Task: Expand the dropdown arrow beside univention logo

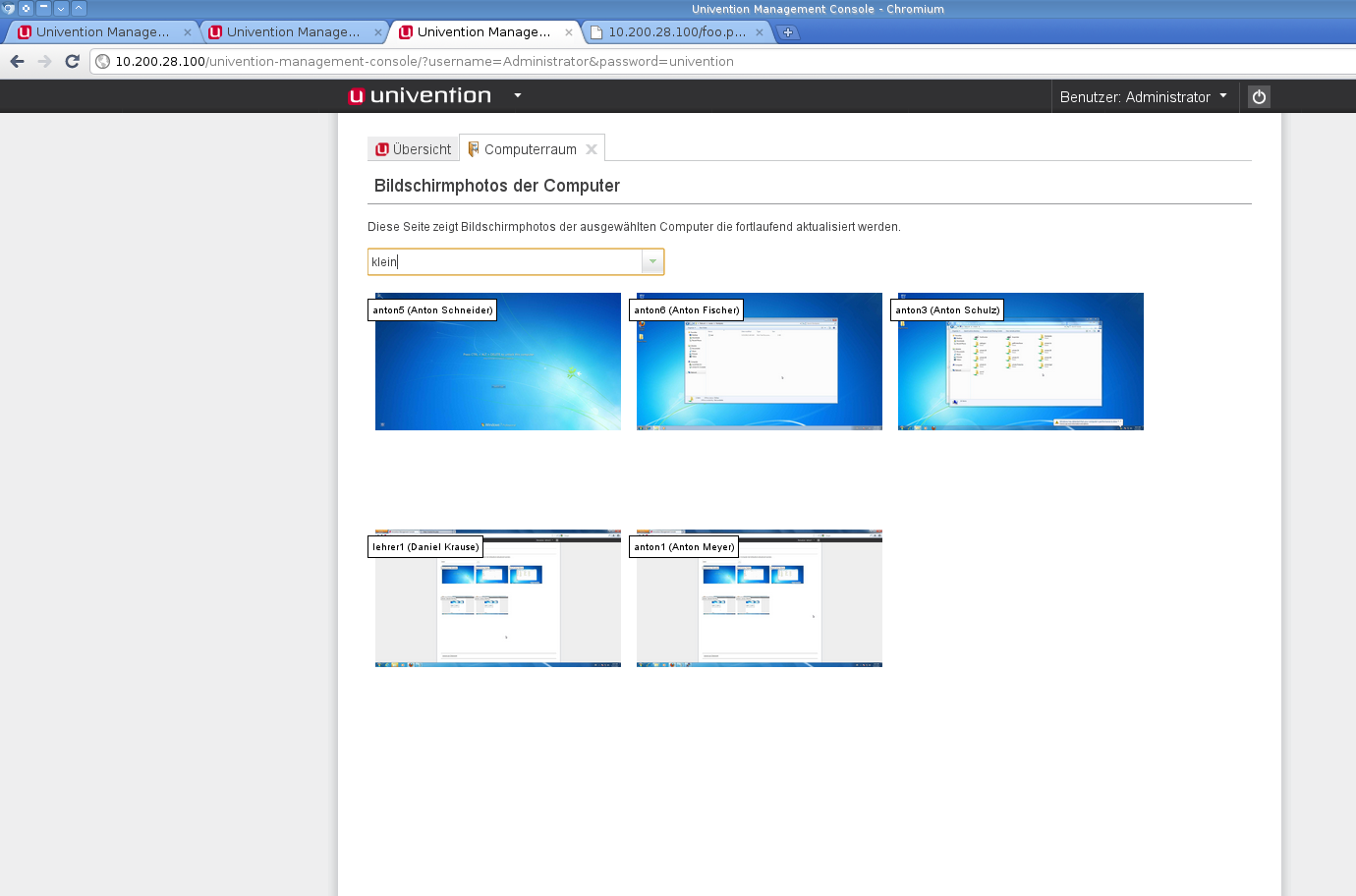Action: click(518, 95)
